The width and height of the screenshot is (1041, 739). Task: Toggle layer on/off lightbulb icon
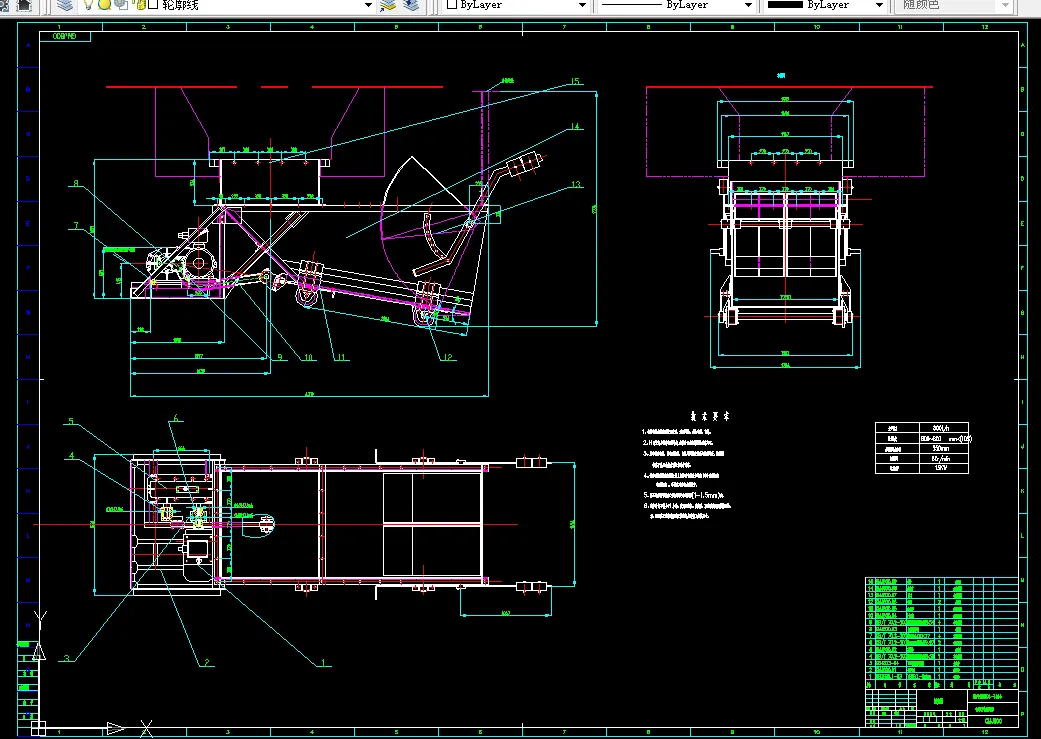point(88,5)
